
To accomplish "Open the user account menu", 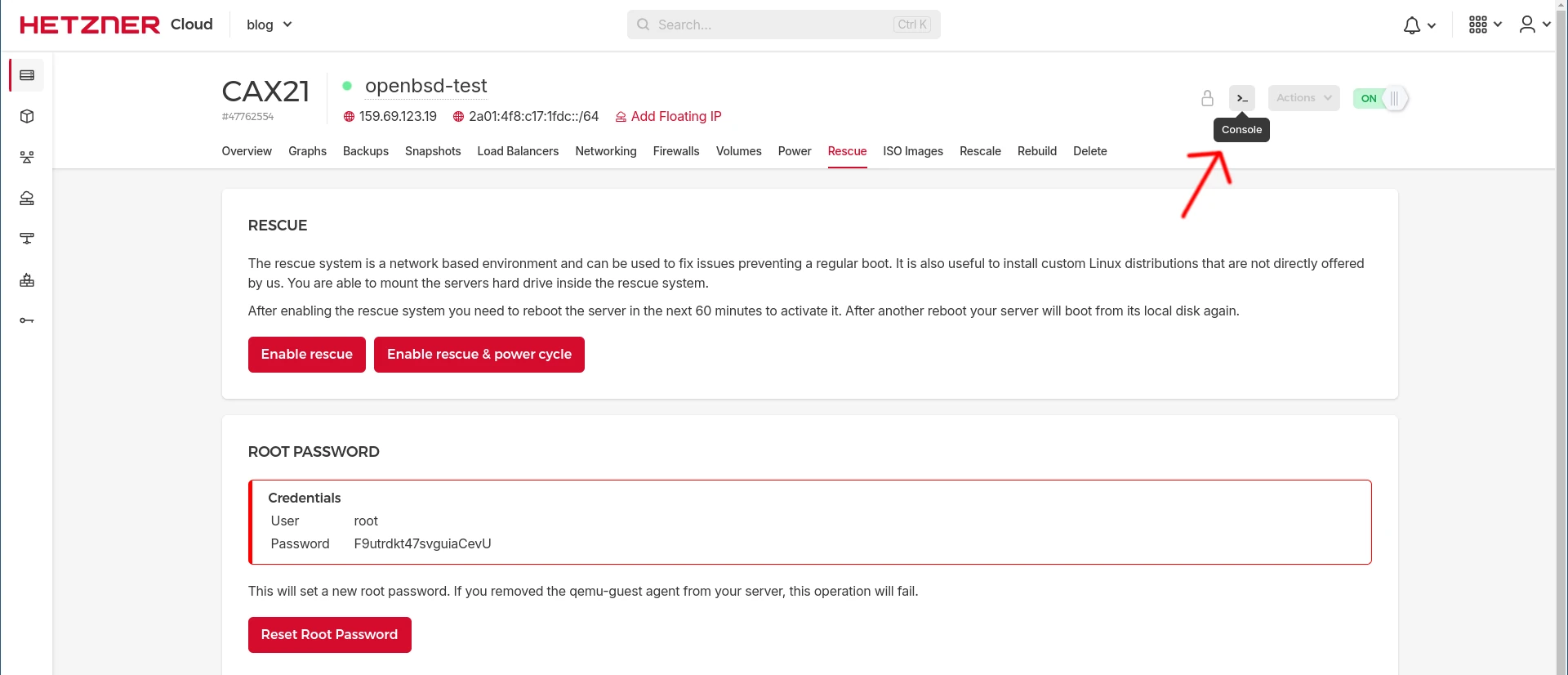I will coord(1534,25).
